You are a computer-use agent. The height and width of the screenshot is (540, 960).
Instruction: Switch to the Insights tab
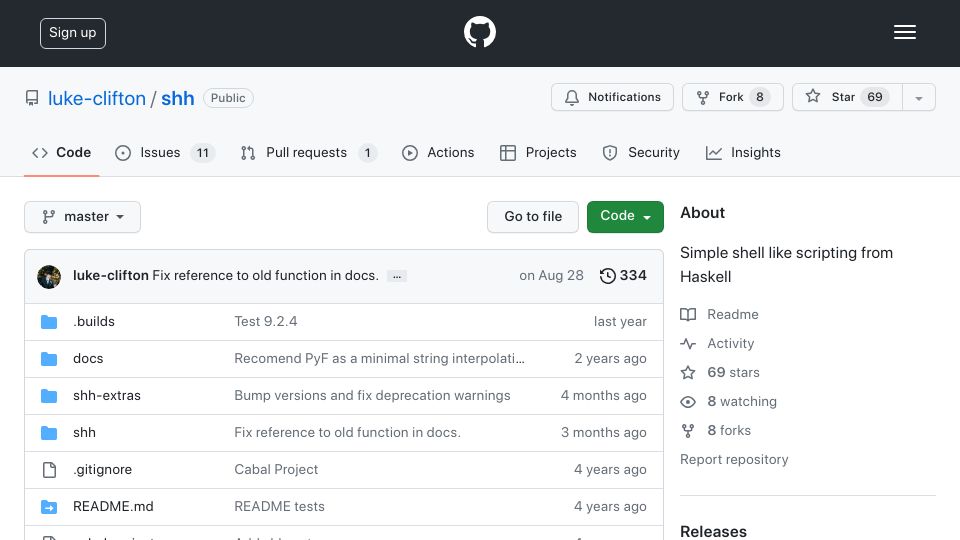click(743, 152)
